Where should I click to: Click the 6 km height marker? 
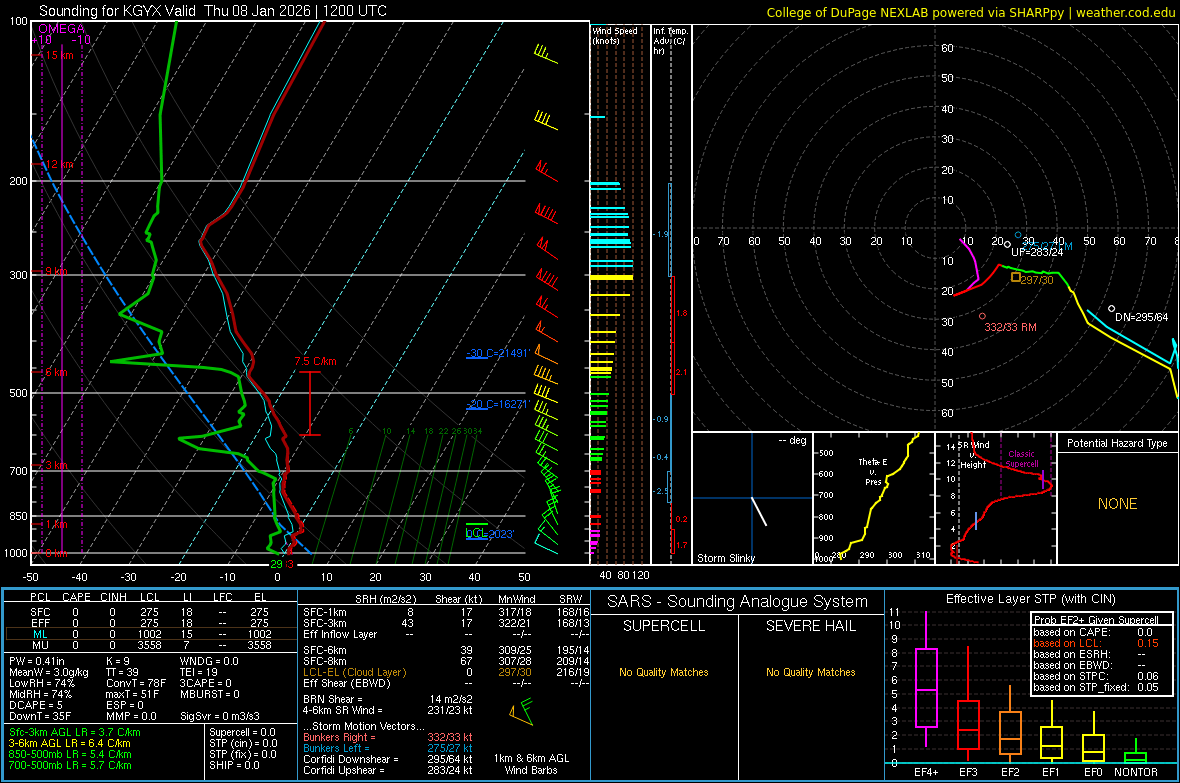pyautogui.click(x=56, y=372)
